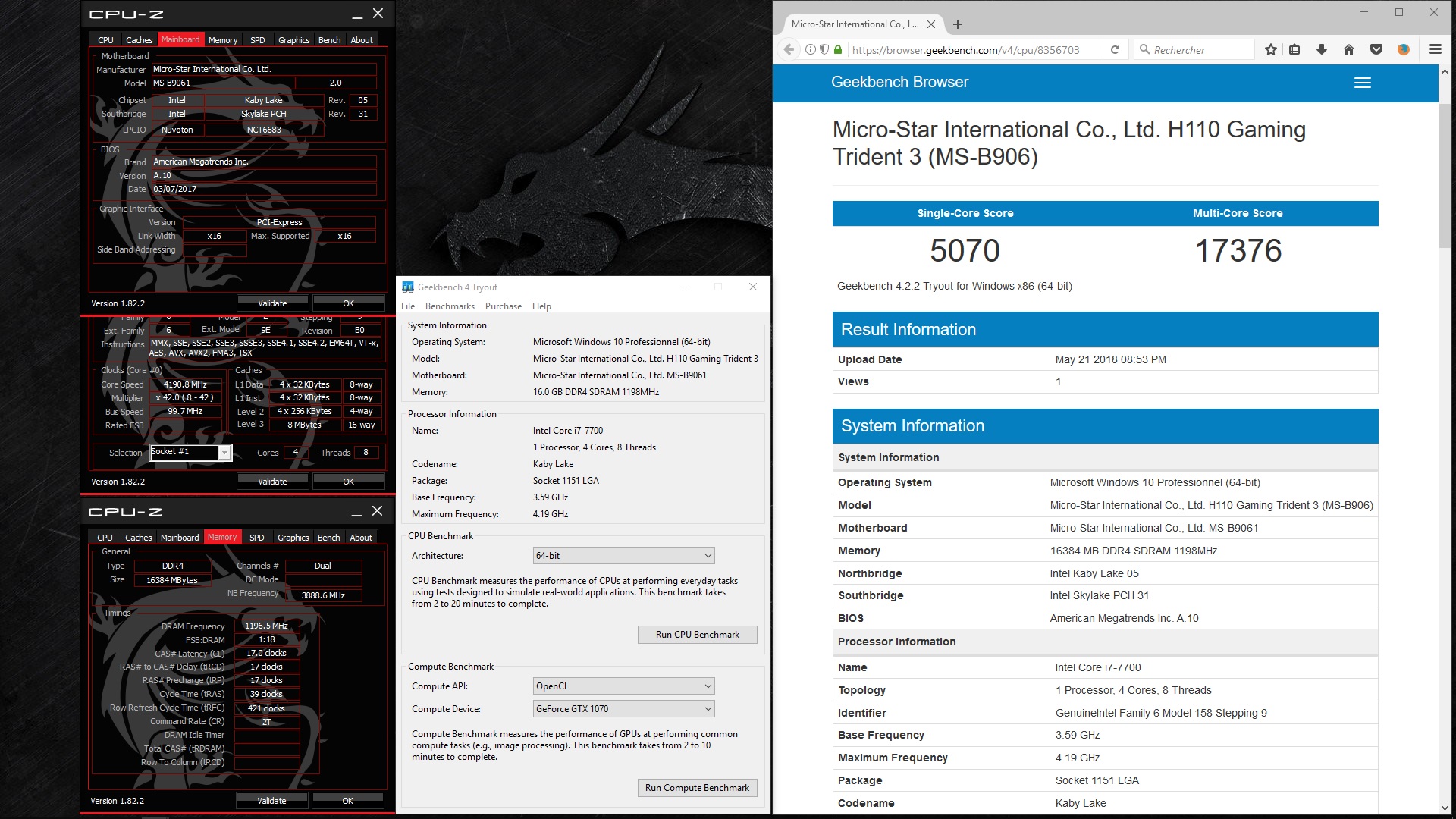
Task: Click the Multi-Core Score value 17376
Action: pyautogui.click(x=1238, y=251)
